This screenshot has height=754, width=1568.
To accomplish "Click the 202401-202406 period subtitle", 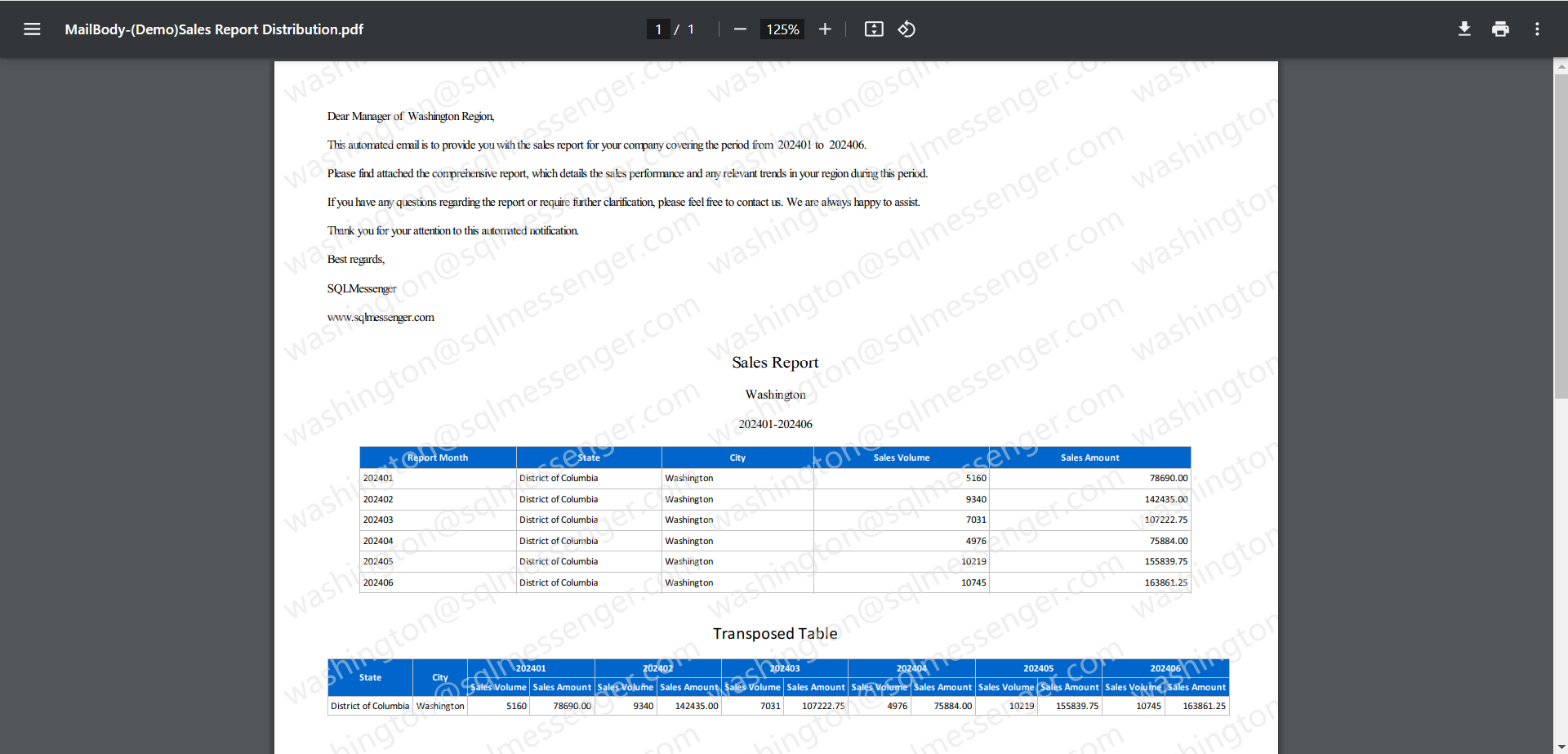I will pos(775,424).
